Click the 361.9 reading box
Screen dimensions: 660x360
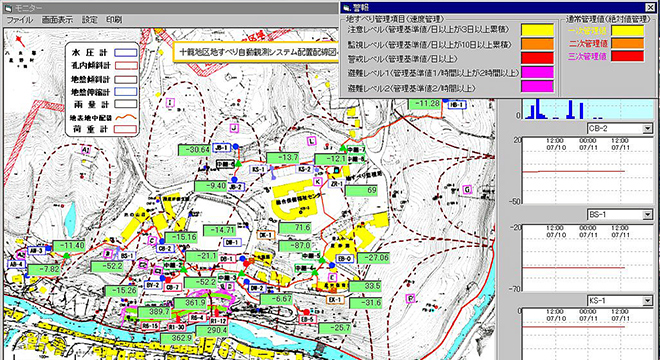[x=190, y=304]
